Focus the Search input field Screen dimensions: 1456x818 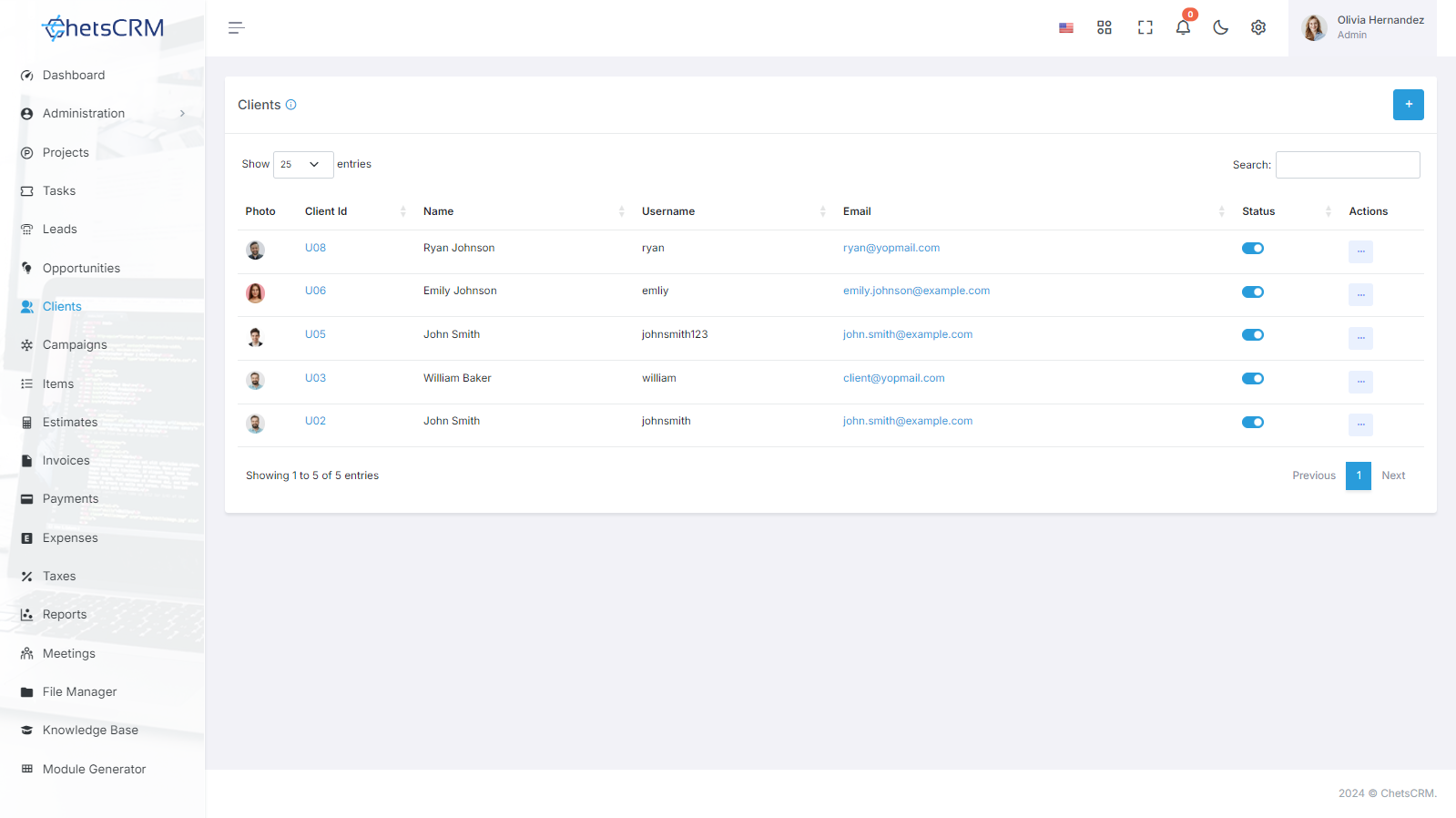[1348, 165]
